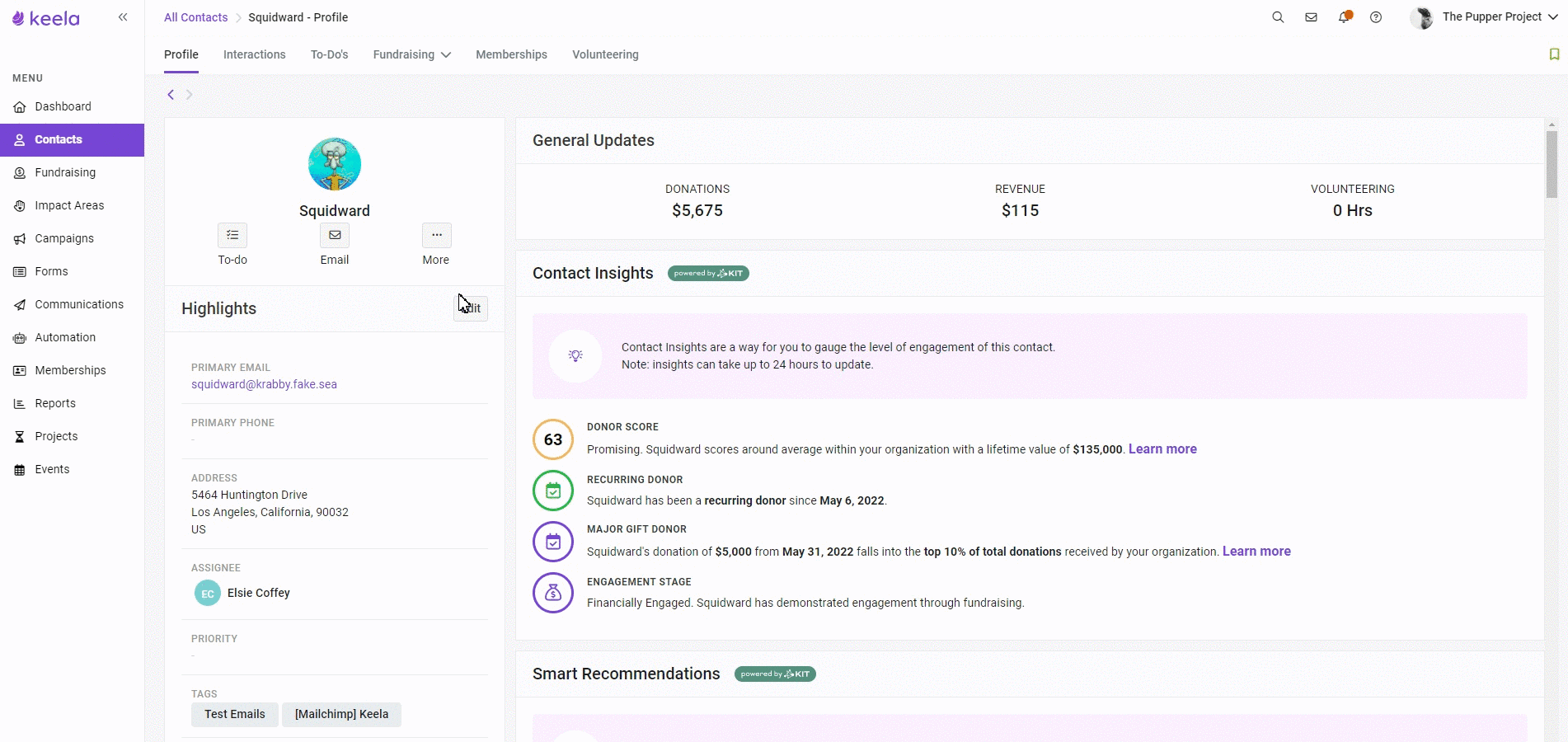Open the To-Do's tab
The height and width of the screenshot is (742, 1568).
329,54
